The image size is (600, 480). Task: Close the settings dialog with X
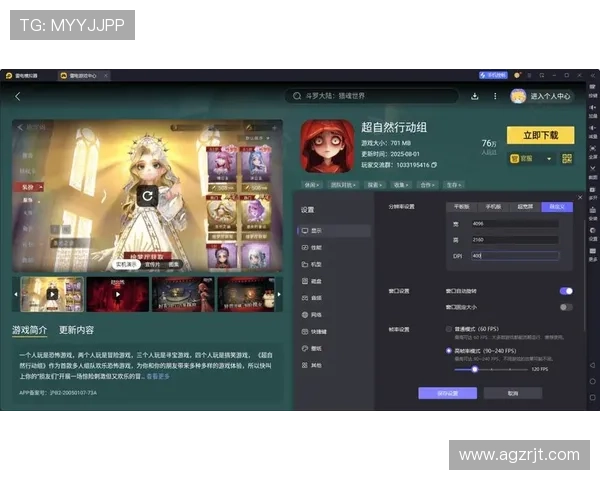[x=580, y=198]
